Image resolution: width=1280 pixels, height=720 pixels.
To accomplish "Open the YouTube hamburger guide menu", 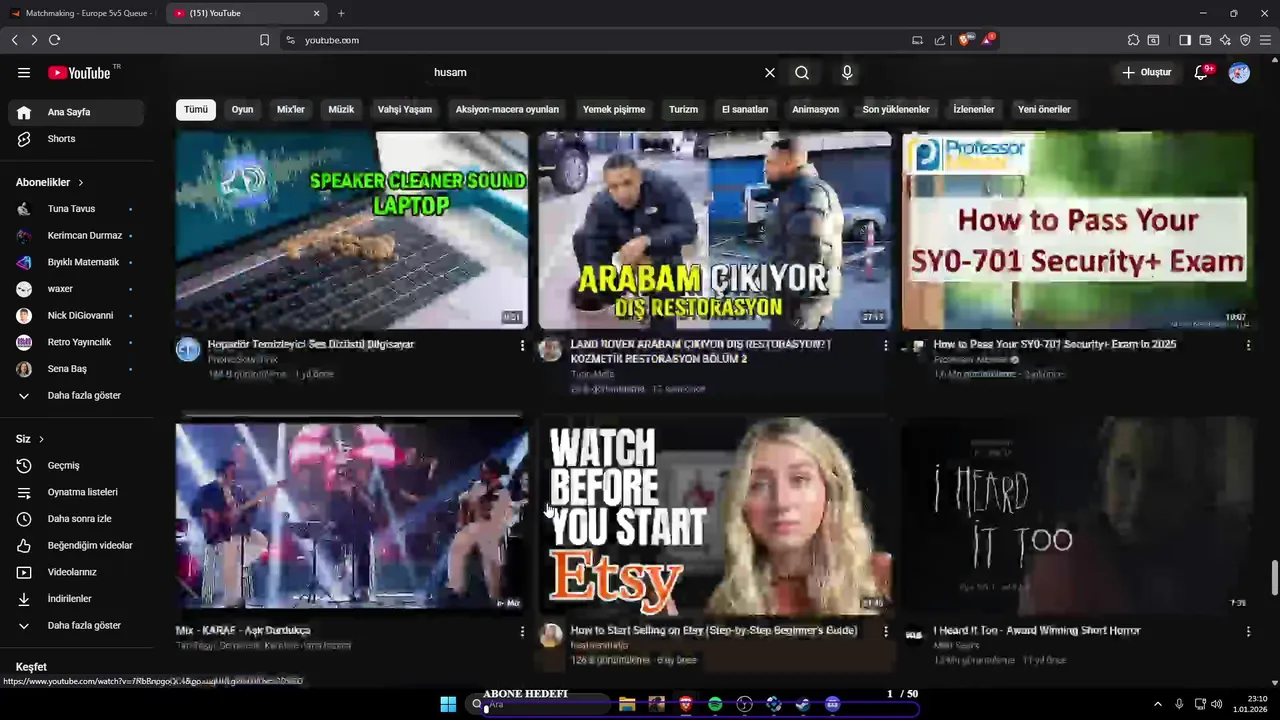I will tap(24, 72).
